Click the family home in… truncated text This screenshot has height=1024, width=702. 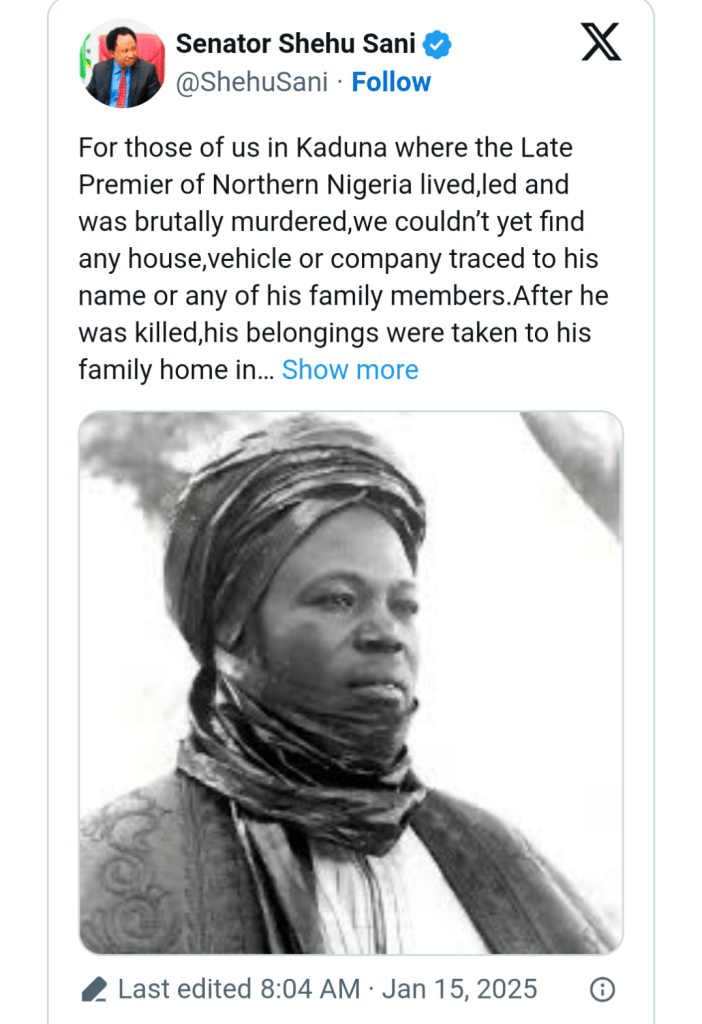tap(174, 370)
